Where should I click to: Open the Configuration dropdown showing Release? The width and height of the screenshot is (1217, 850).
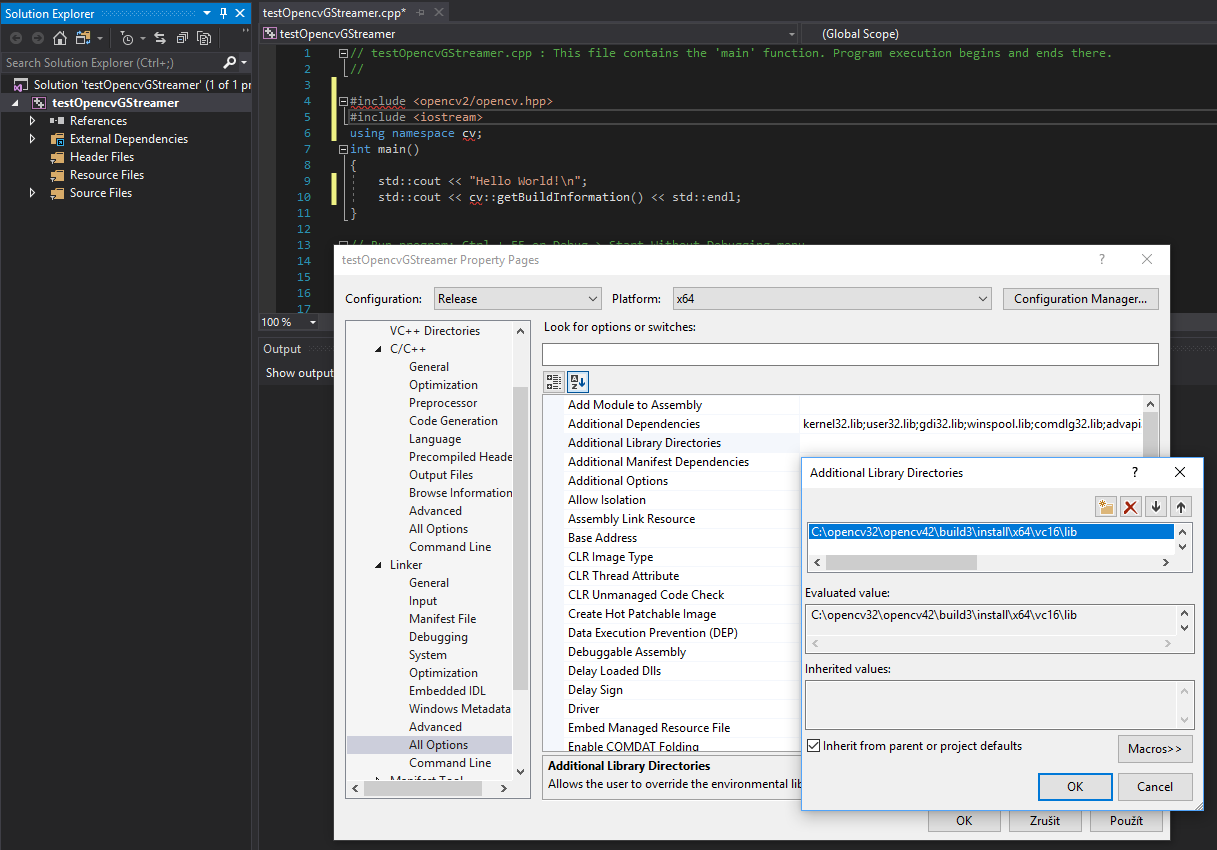click(x=517, y=298)
